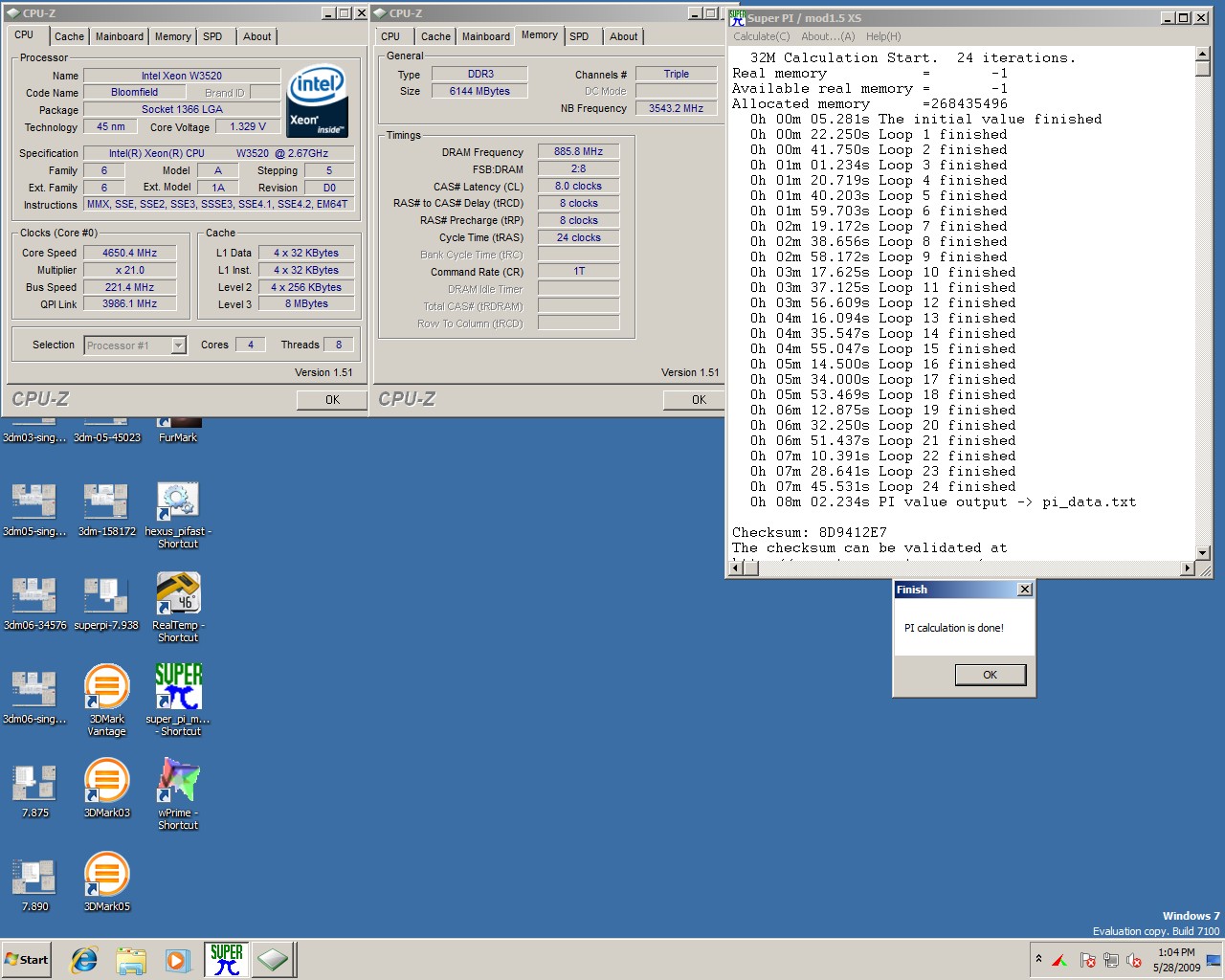This screenshot has height=980, width=1225.
Task: Click the network tray icon
Action: 1110,960
